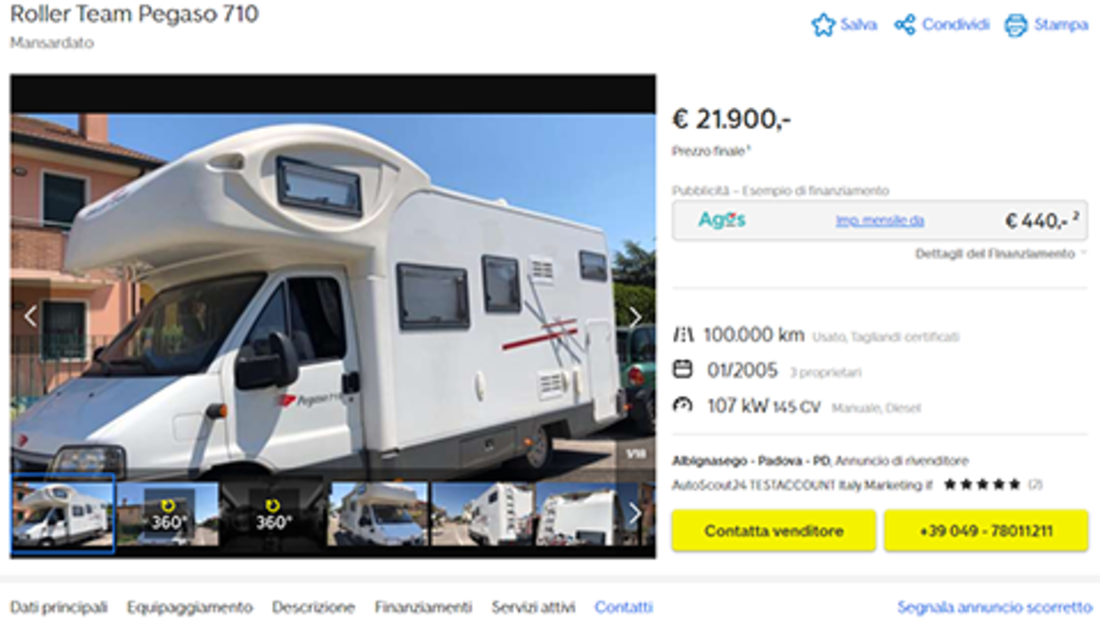Viewport: 1100px width, 619px height.
Task: Click Segnala annuncio scorretto link
Action: (994, 607)
